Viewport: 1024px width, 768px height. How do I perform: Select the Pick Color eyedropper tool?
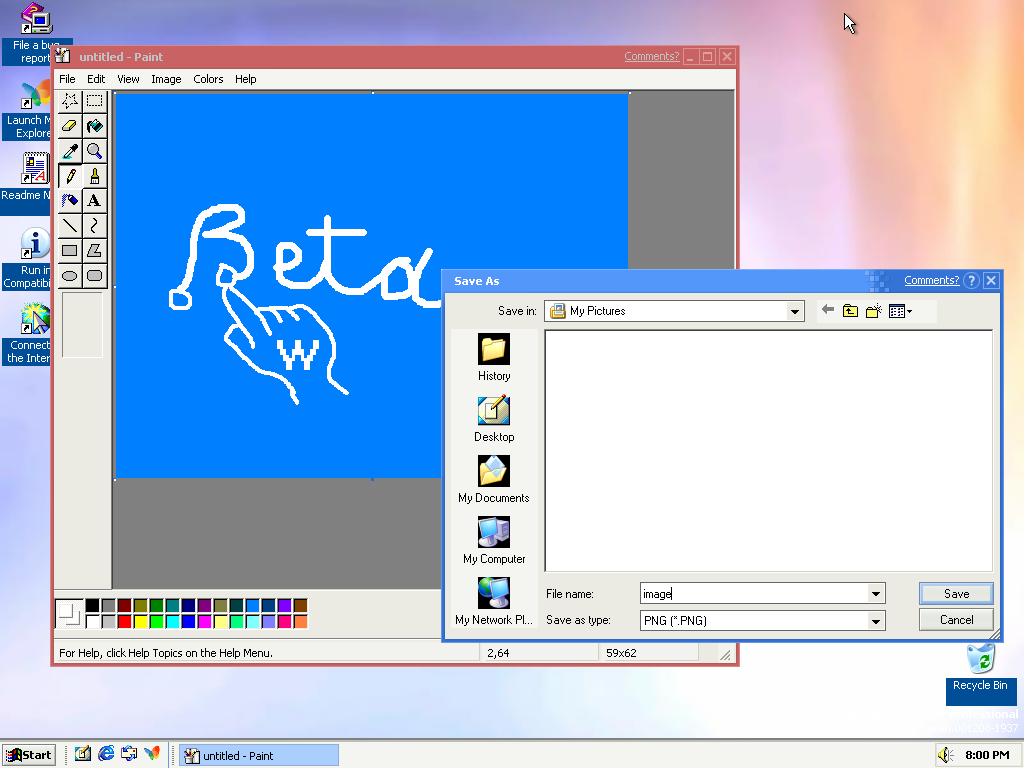click(69, 151)
